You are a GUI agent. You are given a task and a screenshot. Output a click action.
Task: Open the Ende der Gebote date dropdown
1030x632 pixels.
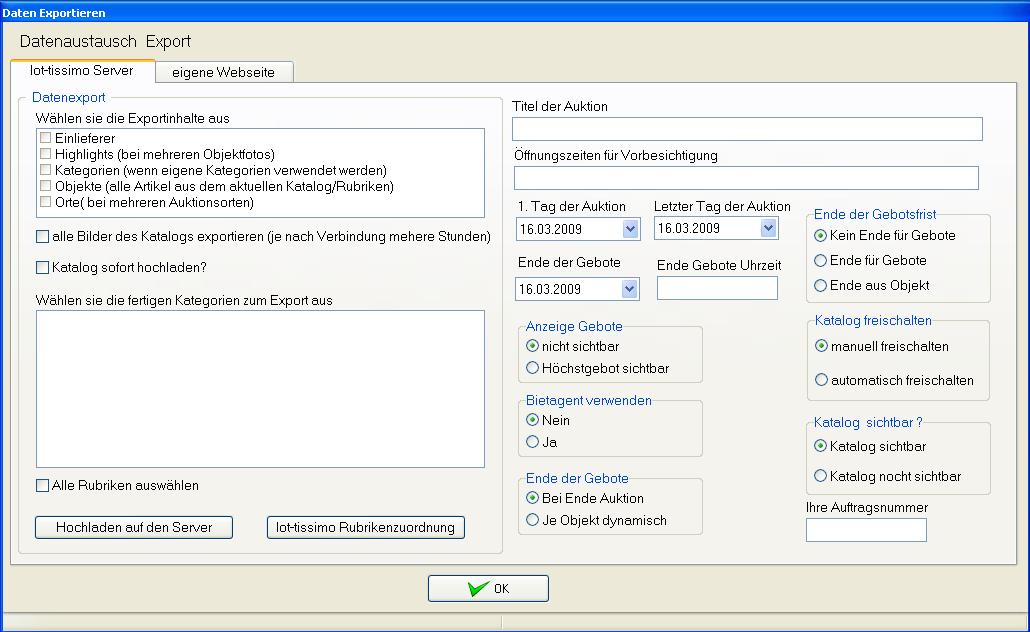coord(630,289)
